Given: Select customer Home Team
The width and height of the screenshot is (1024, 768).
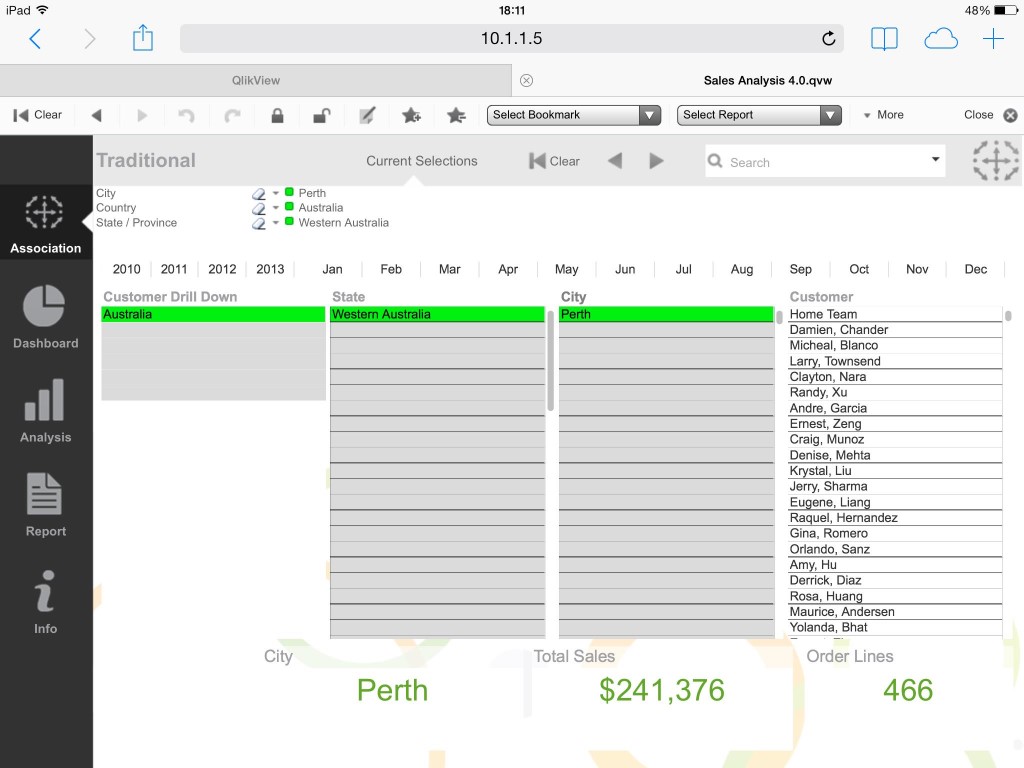Looking at the screenshot, I should [x=895, y=314].
